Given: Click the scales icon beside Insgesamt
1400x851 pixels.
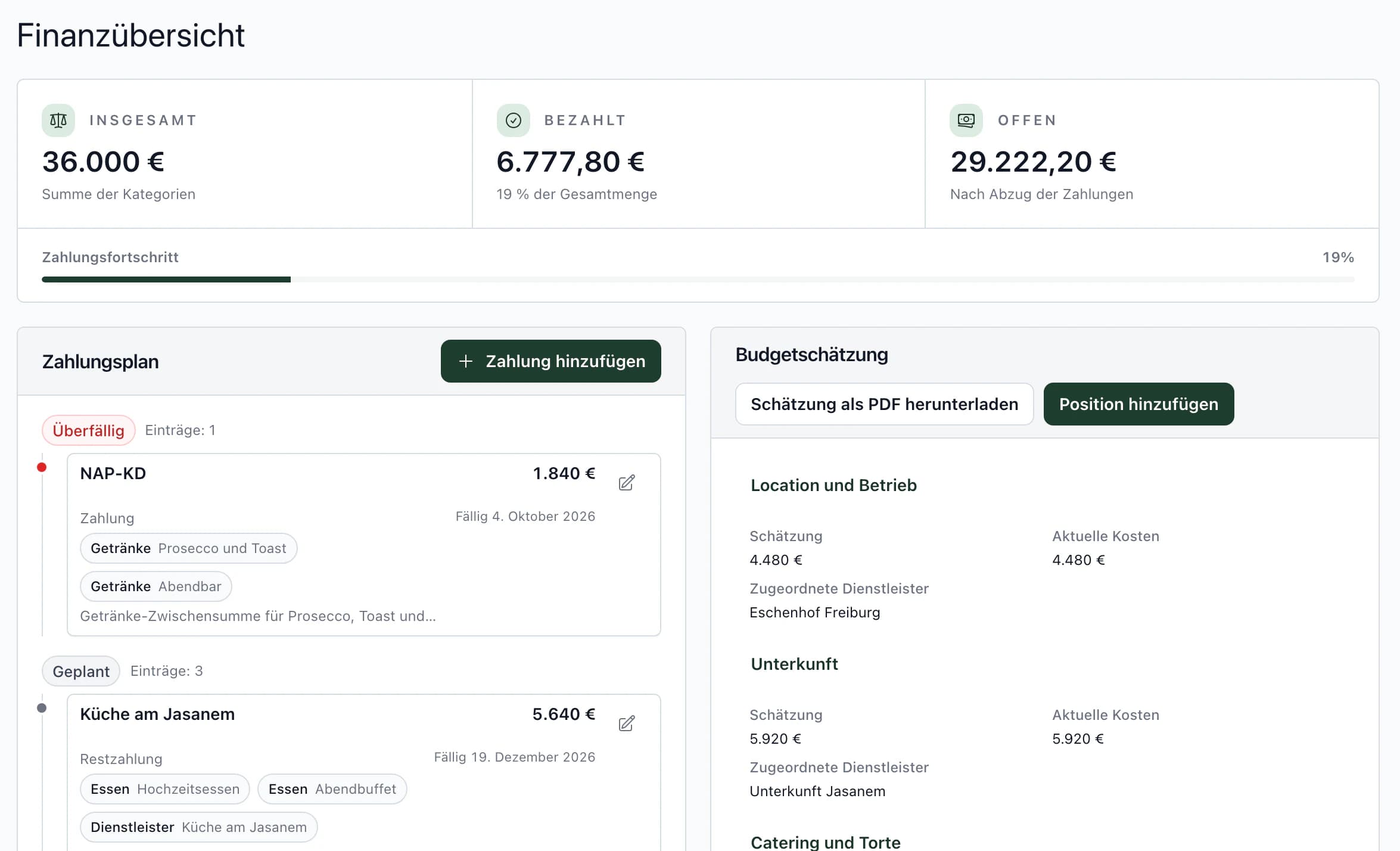Looking at the screenshot, I should (58, 120).
